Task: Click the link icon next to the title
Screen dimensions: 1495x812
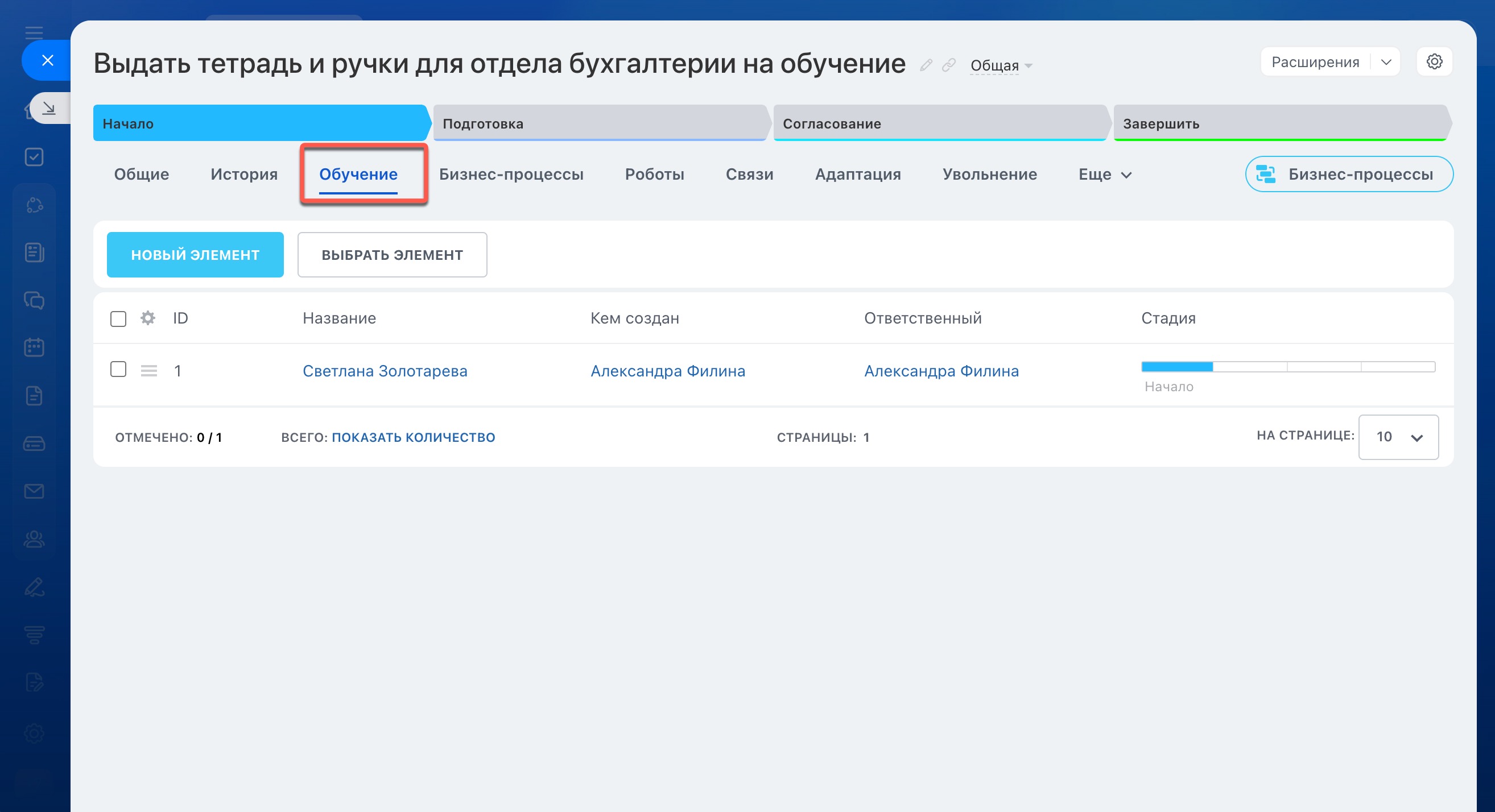Action: point(948,65)
